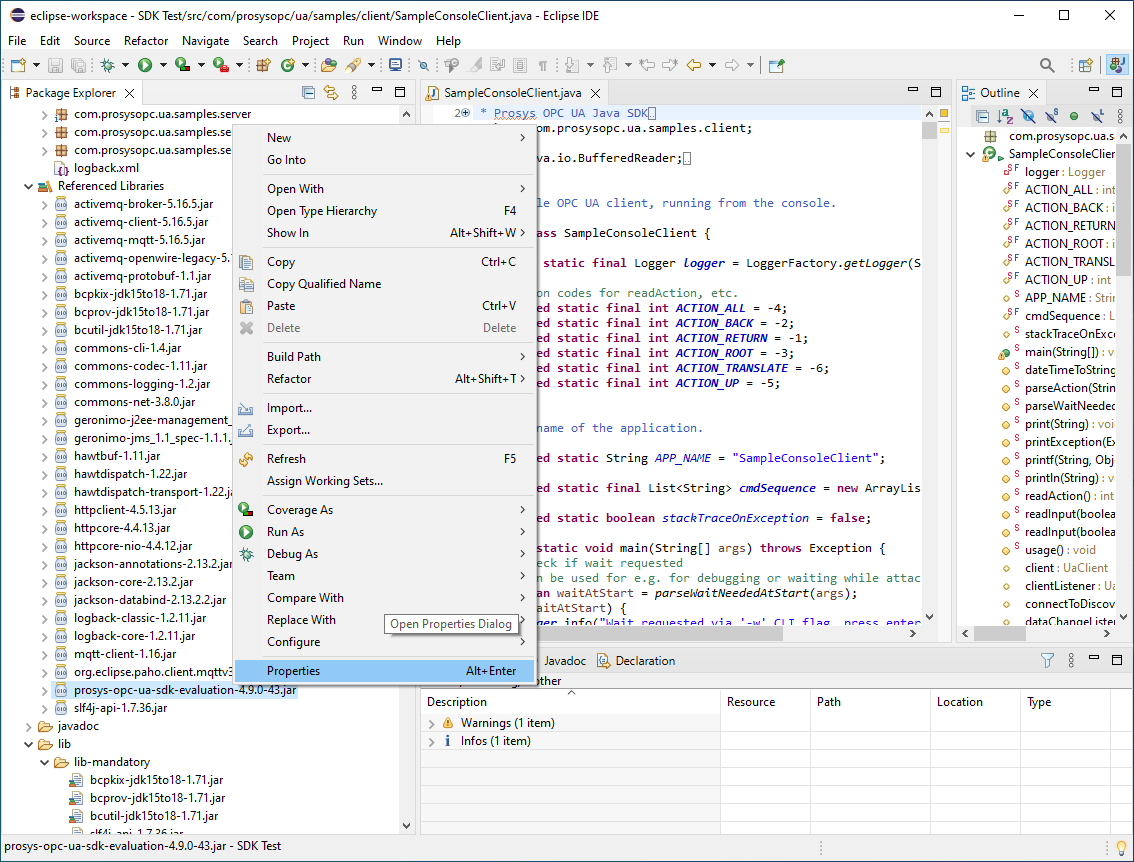
Task: Click the Debug bug icon in toolbar
Action: coord(107,65)
